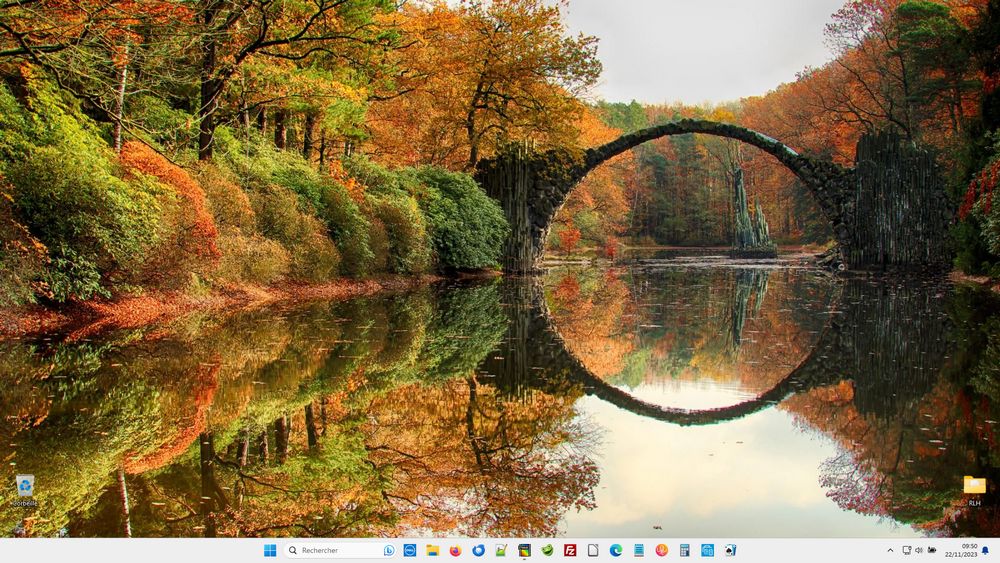Open the notification bell

tap(986, 550)
